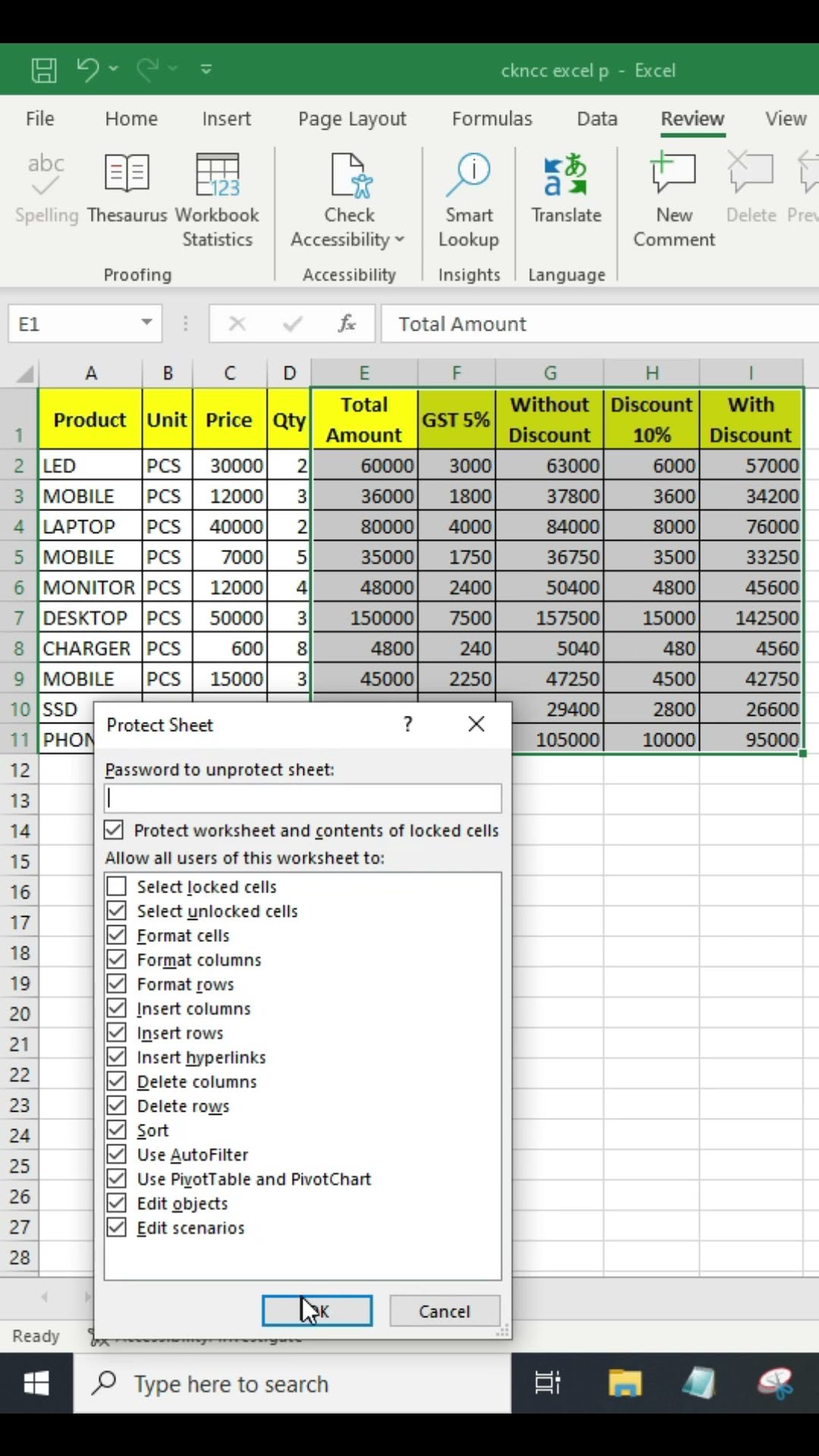Open File Explorer from taskbar

tap(625, 1383)
